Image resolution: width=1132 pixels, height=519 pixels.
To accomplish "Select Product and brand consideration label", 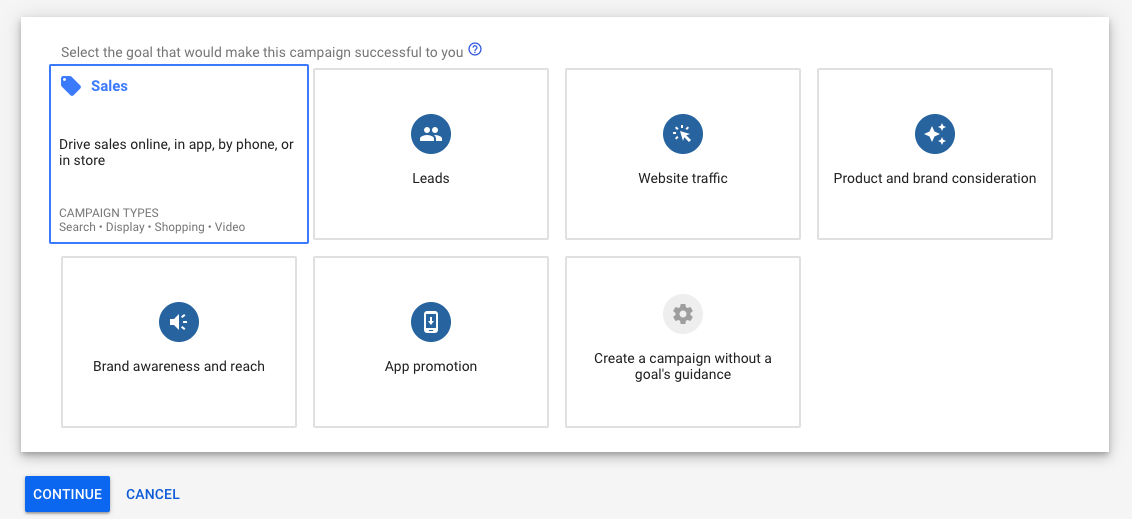I will pos(935,178).
